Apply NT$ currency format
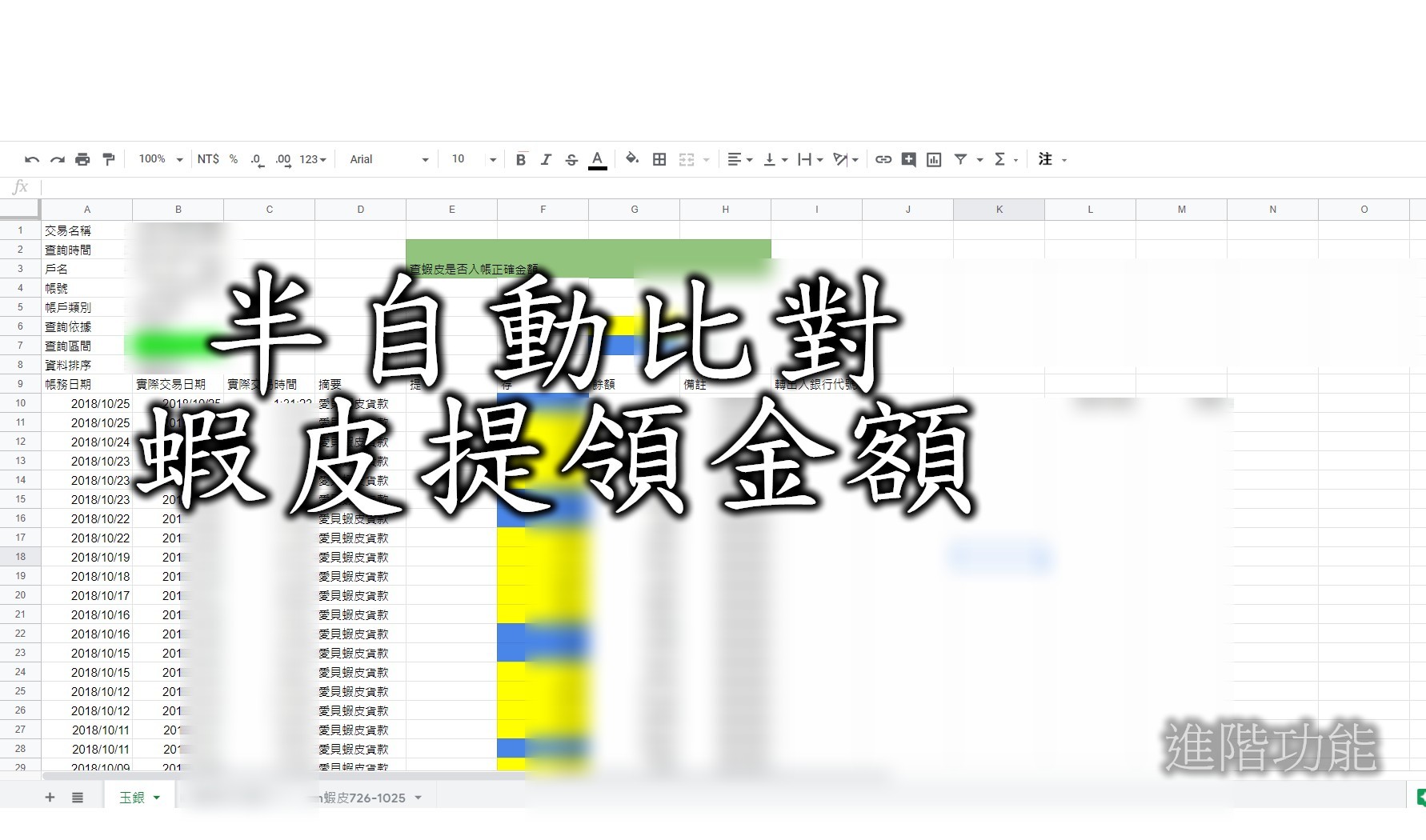 tap(206, 159)
